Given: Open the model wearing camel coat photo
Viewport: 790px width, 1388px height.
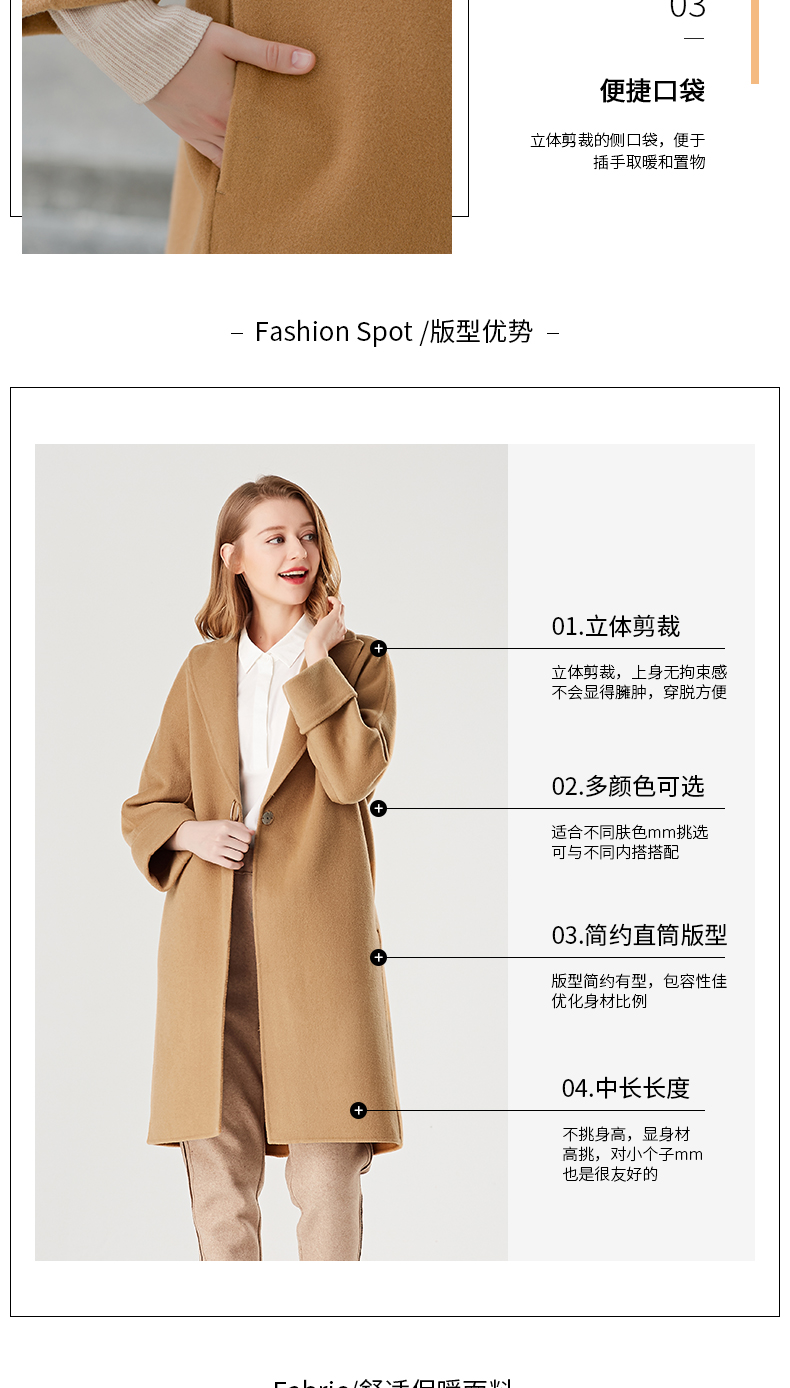Looking at the screenshot, I should 271,852.
